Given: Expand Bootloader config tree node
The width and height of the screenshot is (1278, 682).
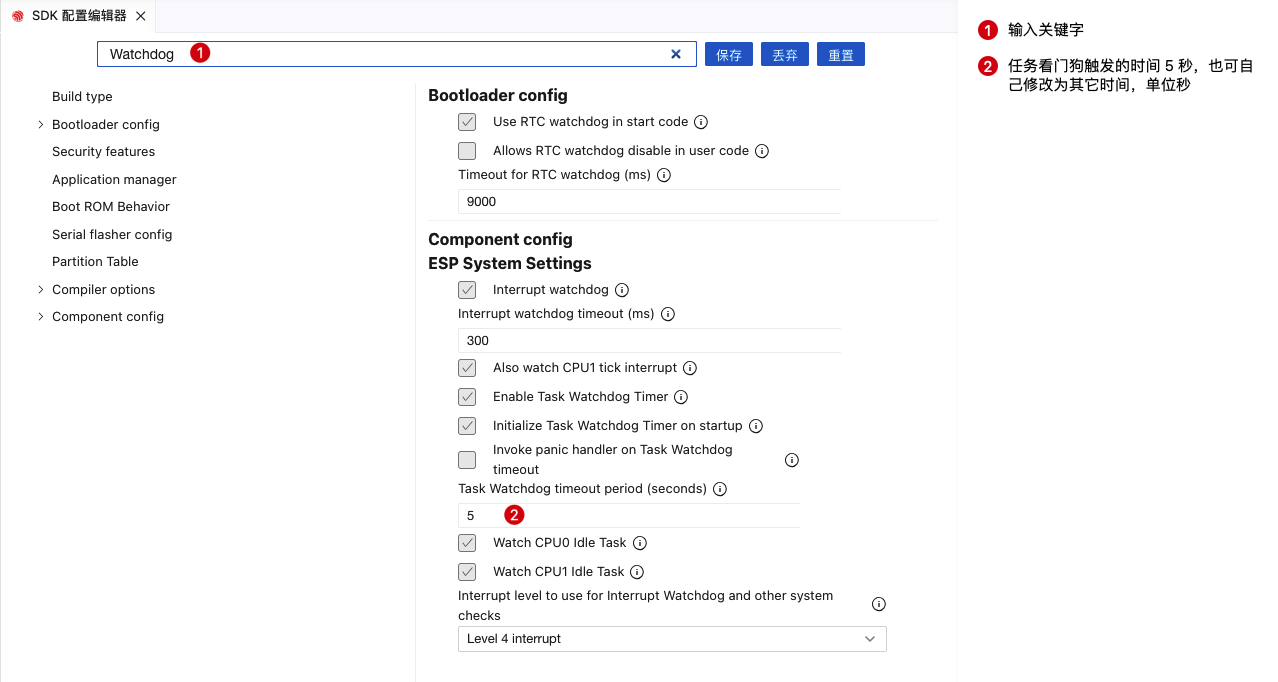Looking at the screenshot, I should coord(41,125).
